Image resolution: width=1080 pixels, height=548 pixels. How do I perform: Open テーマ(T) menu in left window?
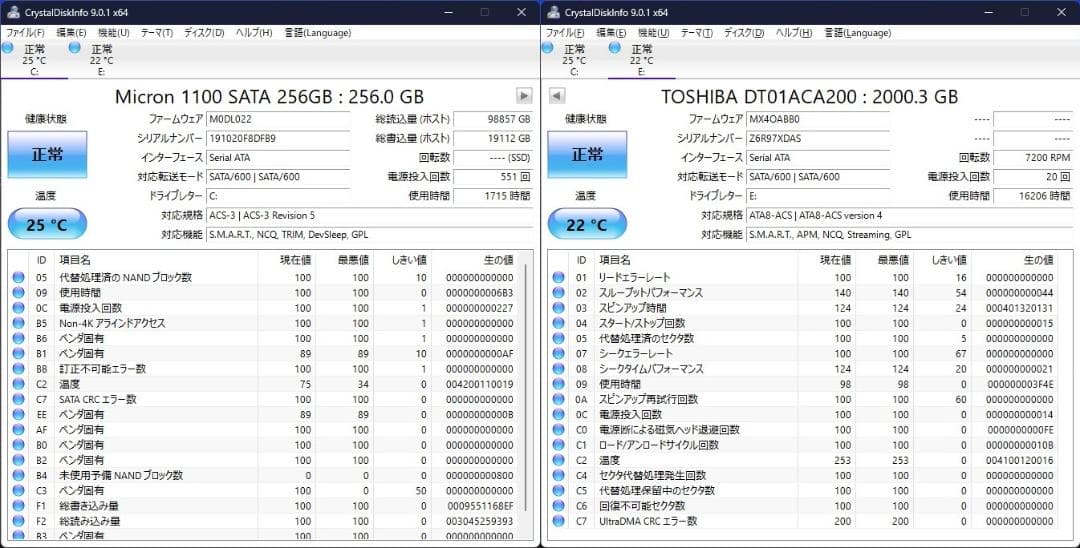point(156,32)
